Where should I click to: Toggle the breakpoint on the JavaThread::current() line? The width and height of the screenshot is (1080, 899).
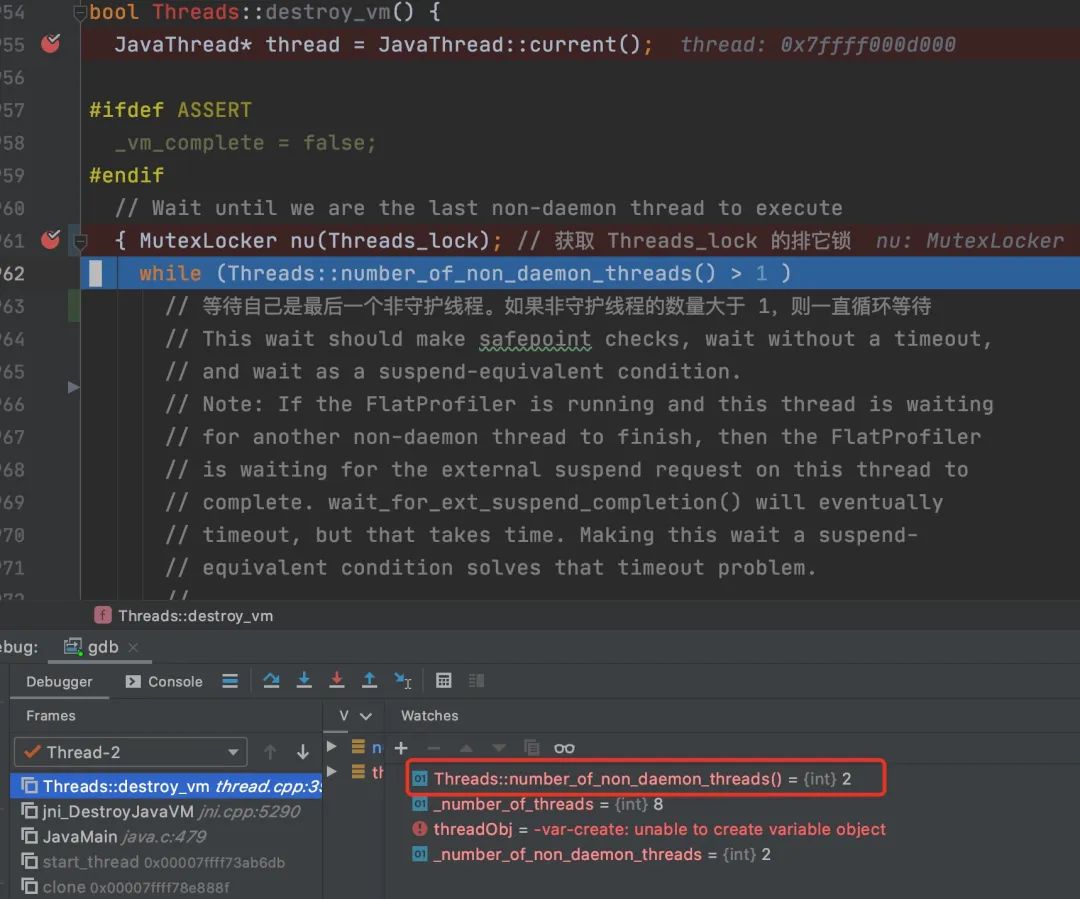[50, 44]
